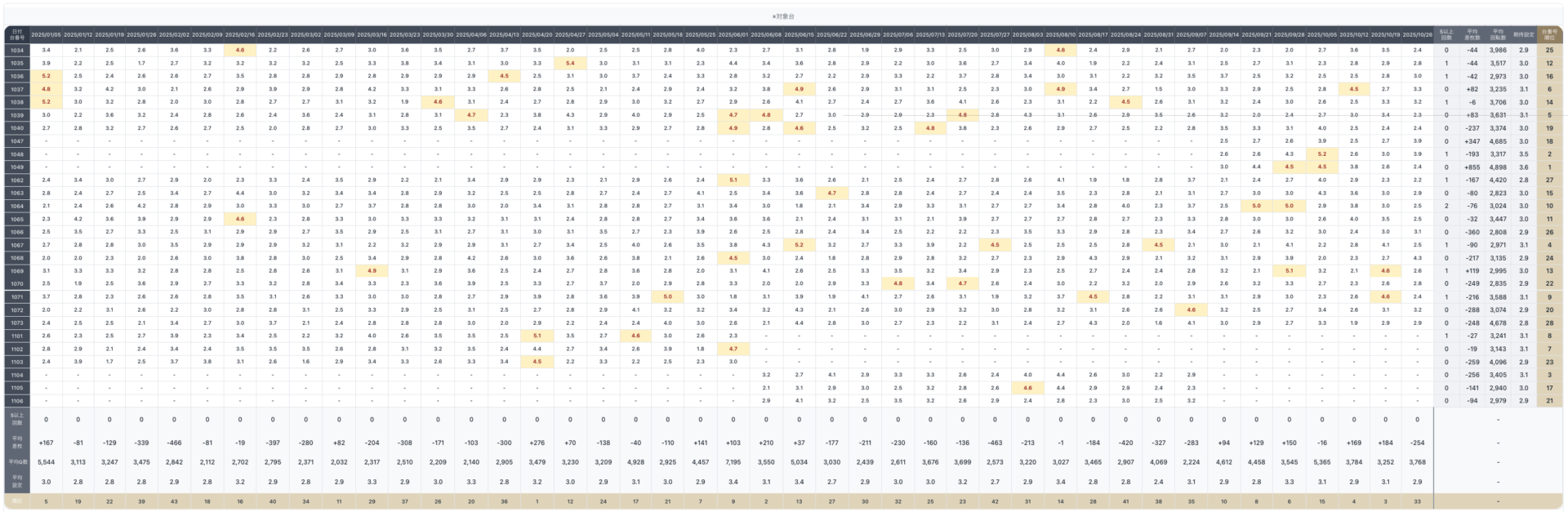Click machine number 1070 row header
This screenshot has height=512, width=1568.
point(17,284)
